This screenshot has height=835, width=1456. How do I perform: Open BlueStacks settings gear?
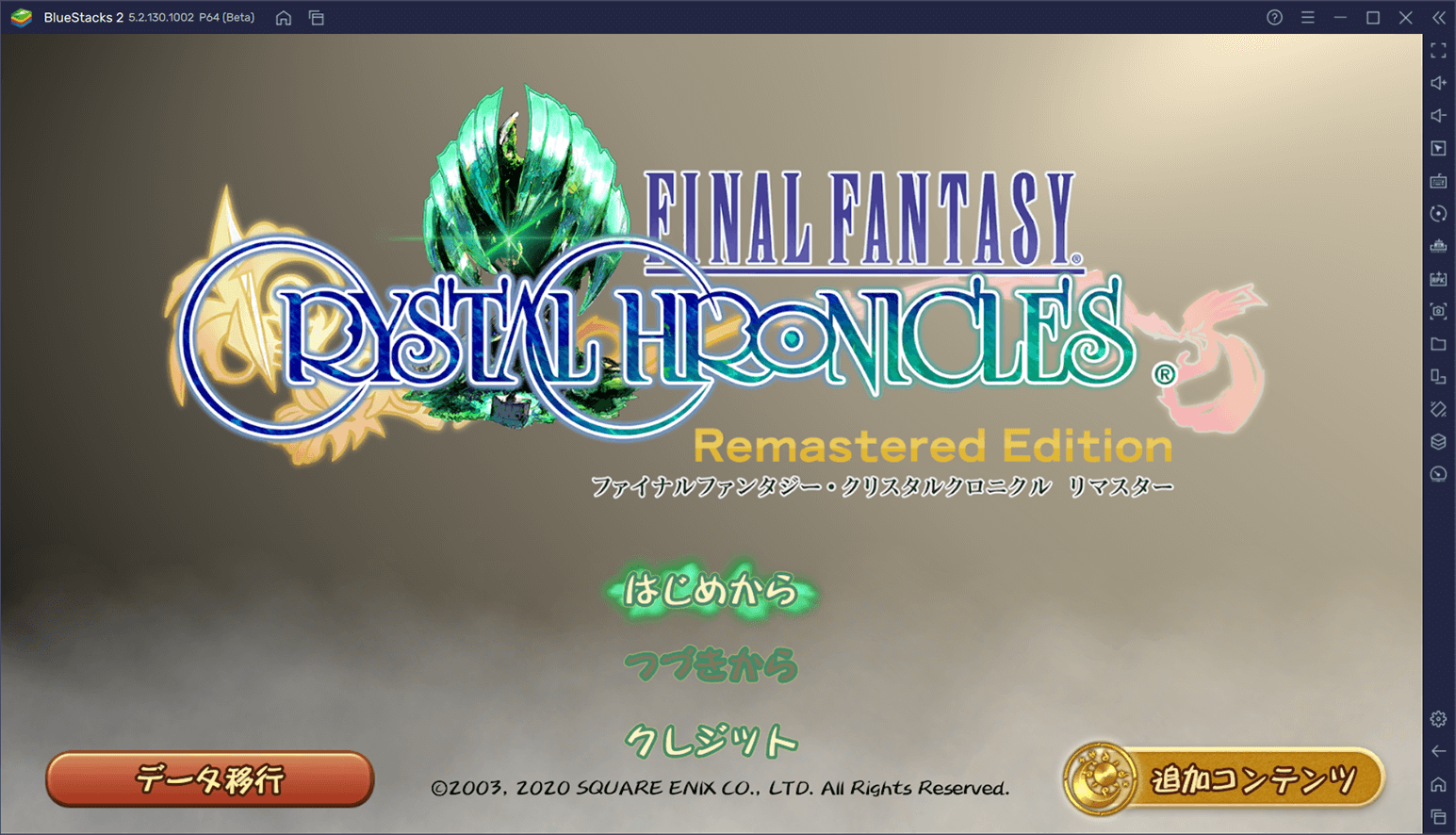pos(1438,719)
